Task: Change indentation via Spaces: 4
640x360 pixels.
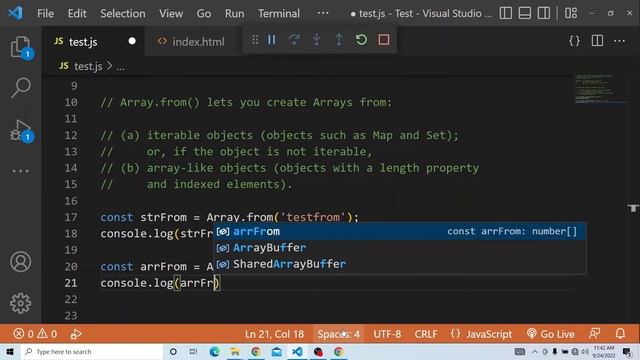Action: pos(338,334)
